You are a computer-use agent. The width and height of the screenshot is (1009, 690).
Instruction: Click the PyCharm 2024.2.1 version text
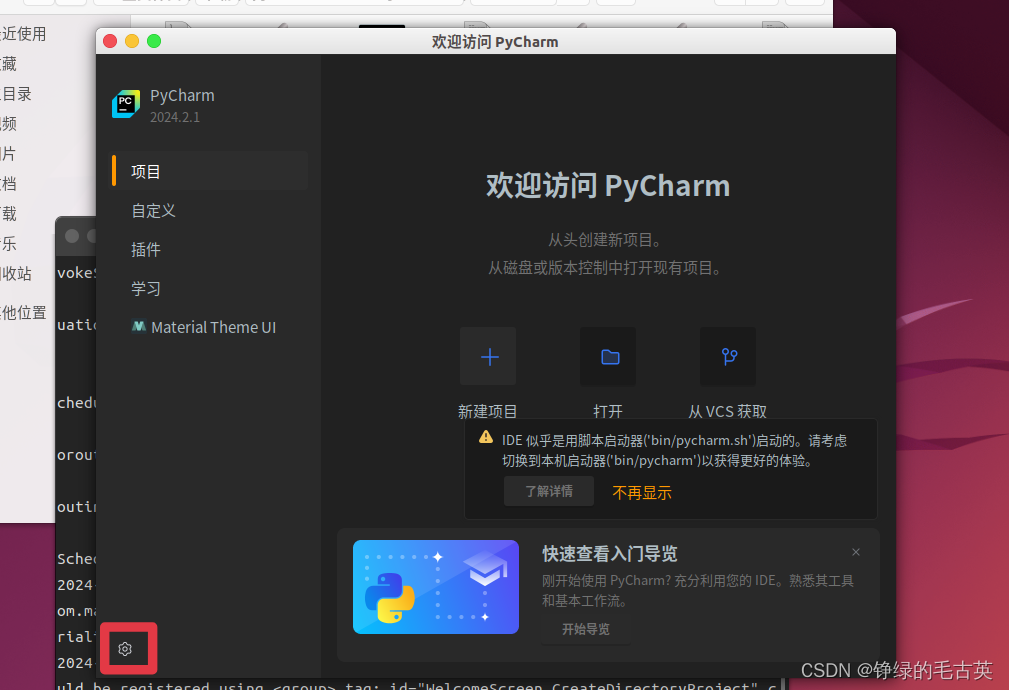coord(175,117)
